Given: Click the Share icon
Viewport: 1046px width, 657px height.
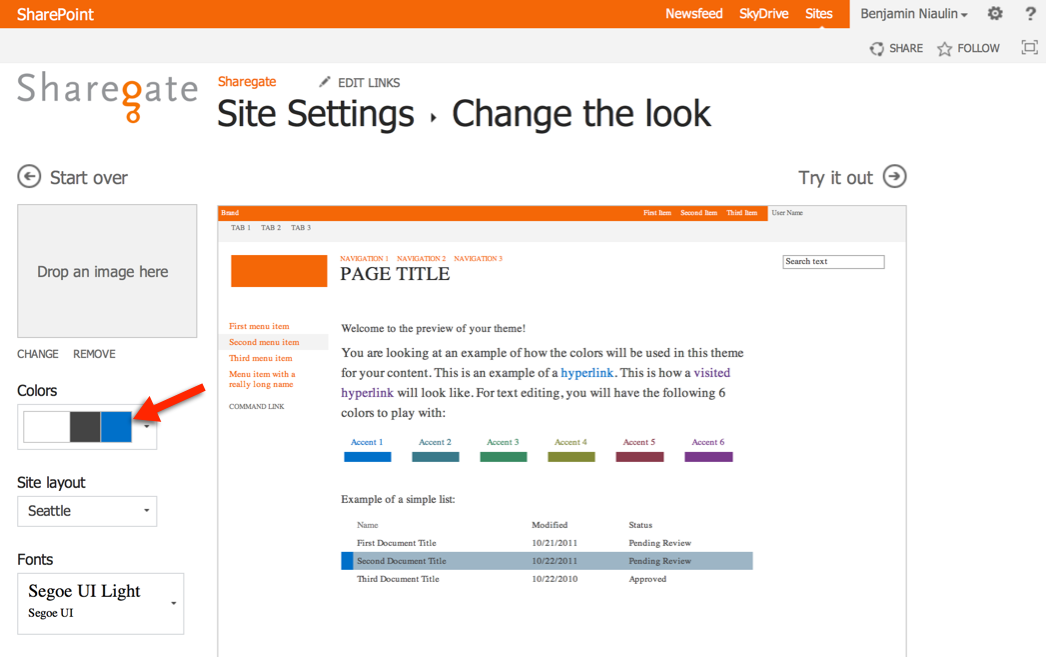Looking at the screenshot, I should point(877,49).
